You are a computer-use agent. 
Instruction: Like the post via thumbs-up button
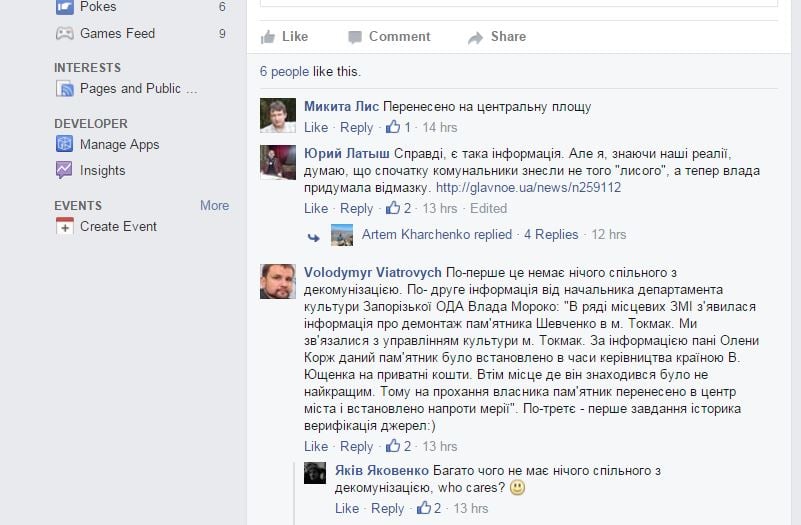[x=284, y=37]
